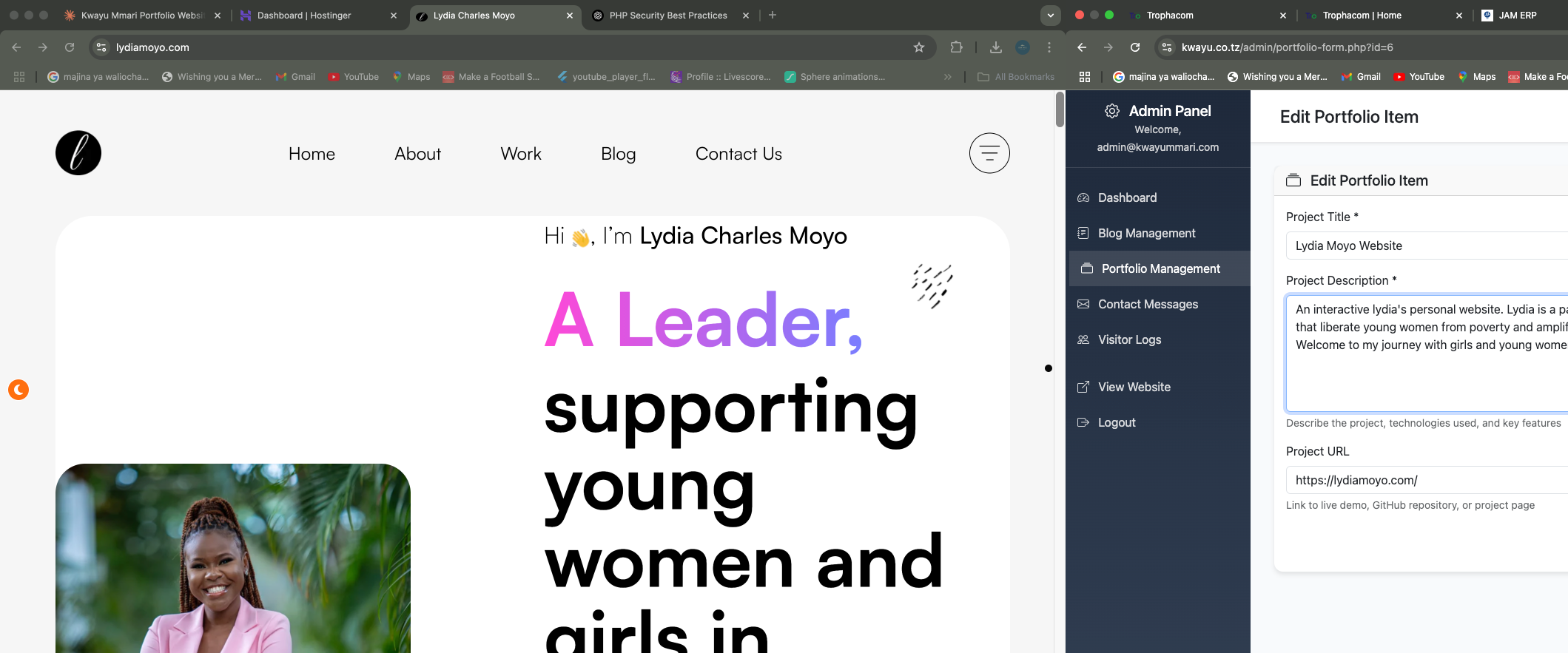This screenshot has height=653, width=1568.
Task: Open apps grid icon in left bookmarks bar
Action: pyautogui.click(x=19, y=77)
